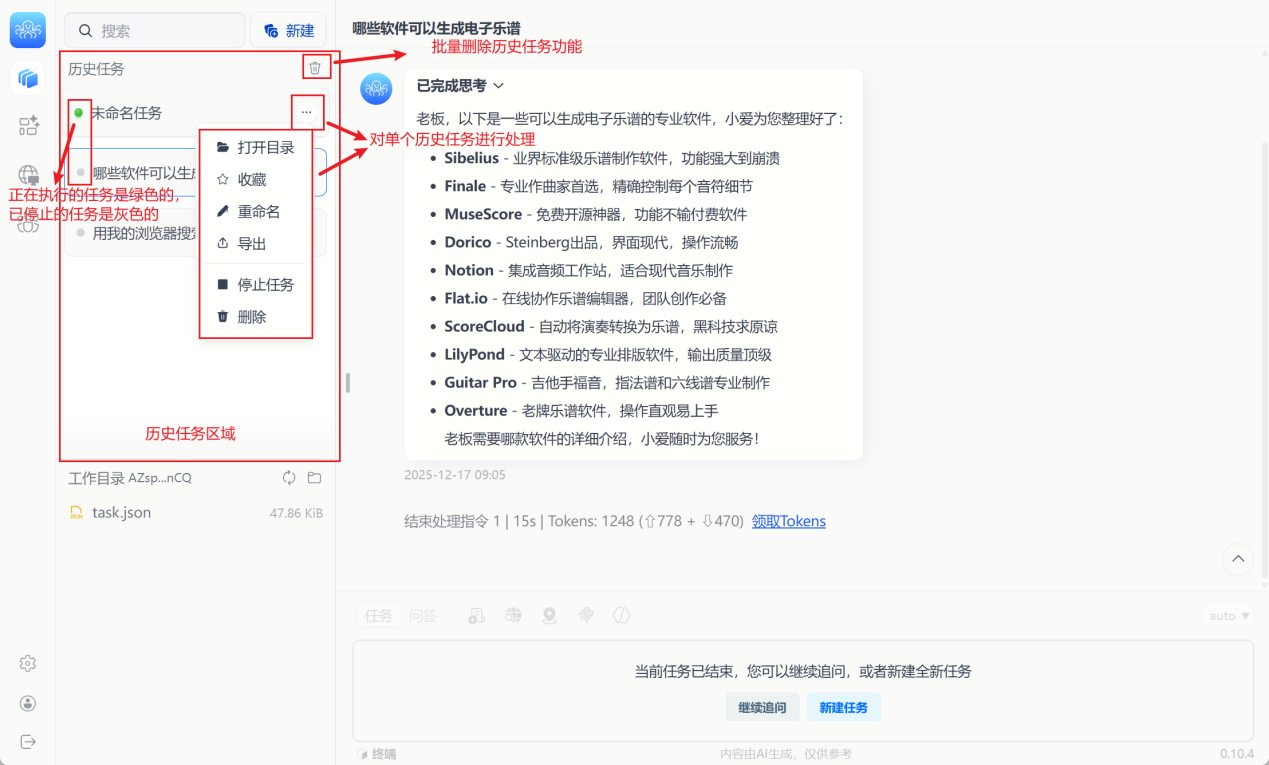The image size is (1269, 765).
Task: Open the auto model dropdown
Action: point(1228,616)
